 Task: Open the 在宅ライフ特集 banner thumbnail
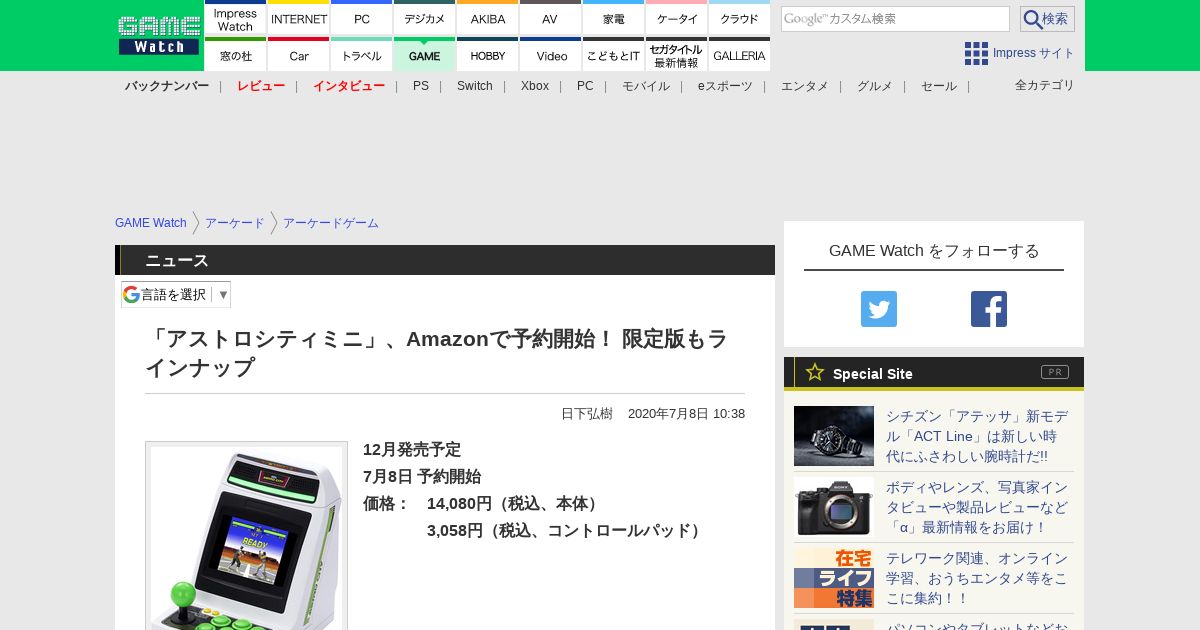(x=834, y=578)
